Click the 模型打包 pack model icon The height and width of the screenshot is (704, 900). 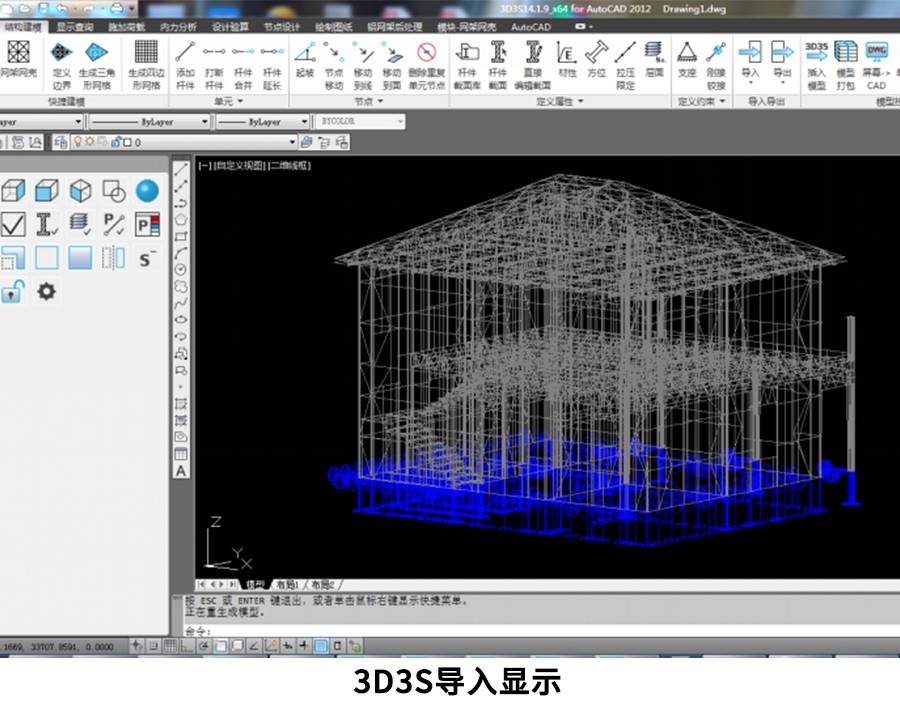tap(845, 65)
